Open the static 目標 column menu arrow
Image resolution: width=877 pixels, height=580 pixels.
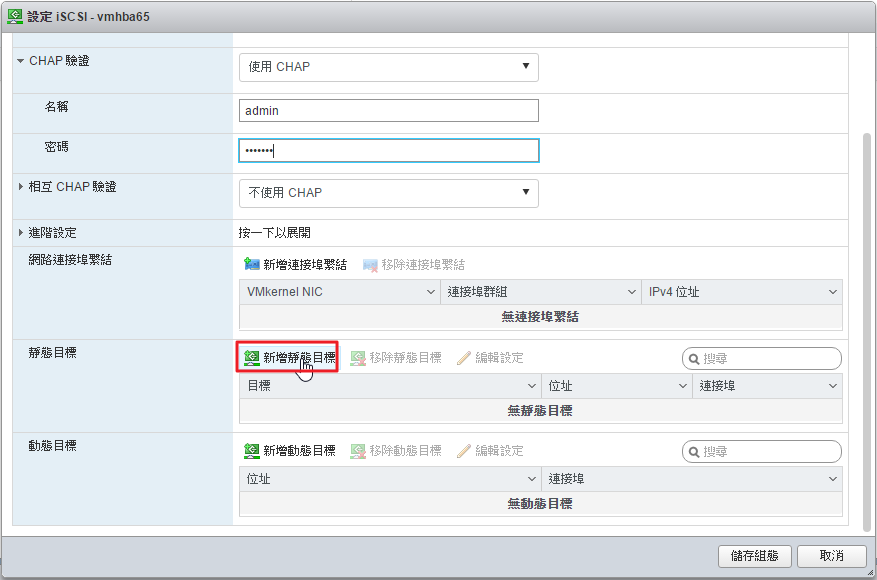532,386
